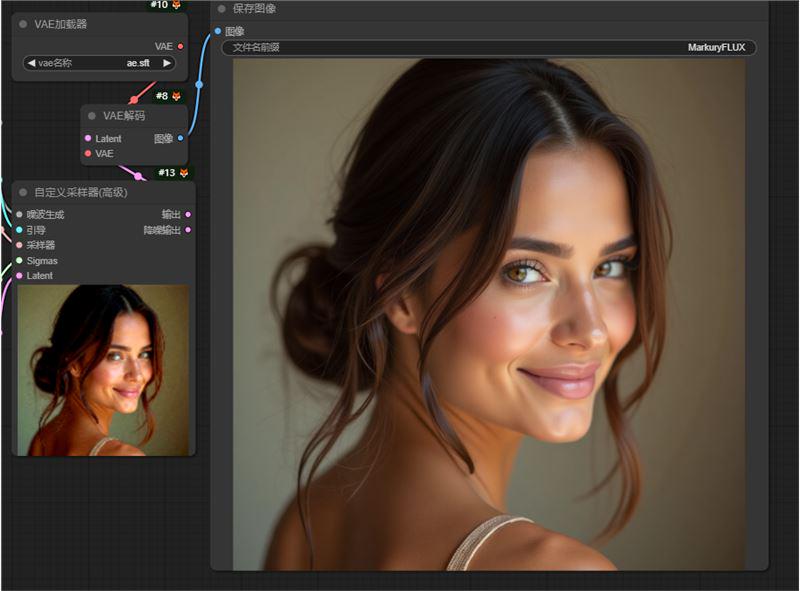The width and height of the screenshot is (800, 591).
Task: Open the ae.sft VAE name dropdown
Action: point(100,63)
